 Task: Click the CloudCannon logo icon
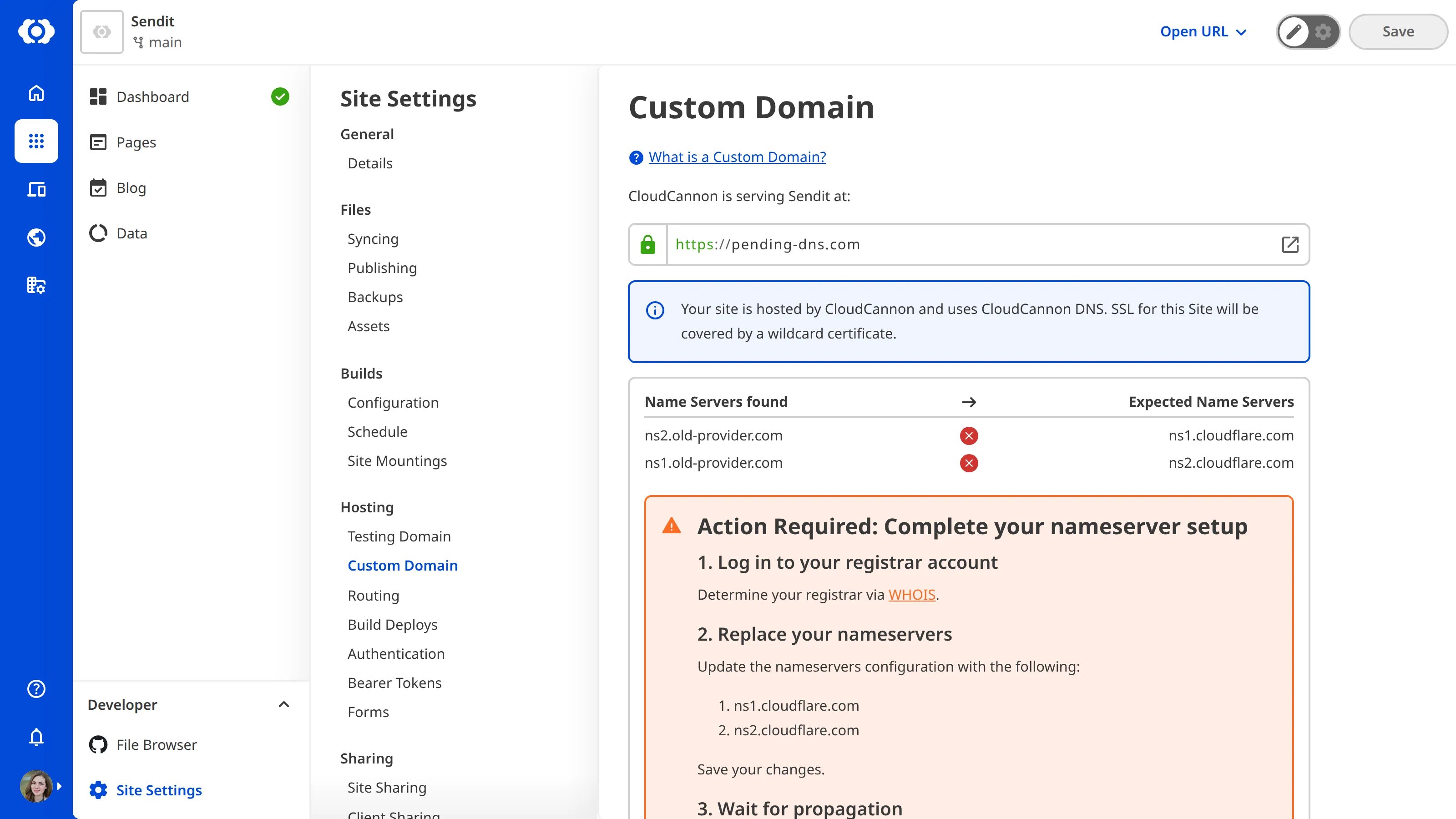(x=36, y=31)
